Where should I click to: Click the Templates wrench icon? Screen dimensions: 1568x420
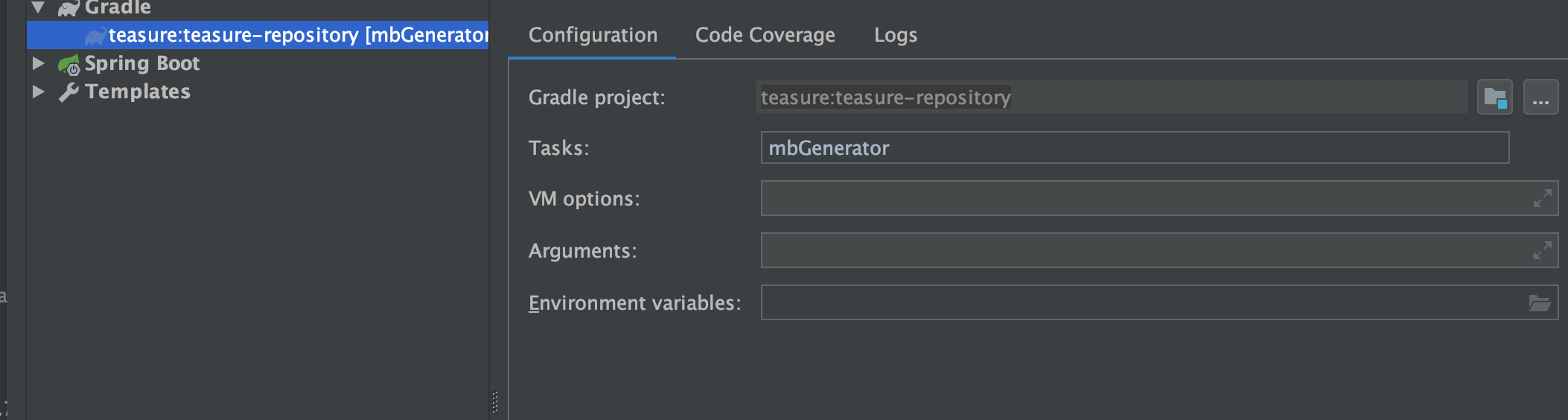(68, 92)
